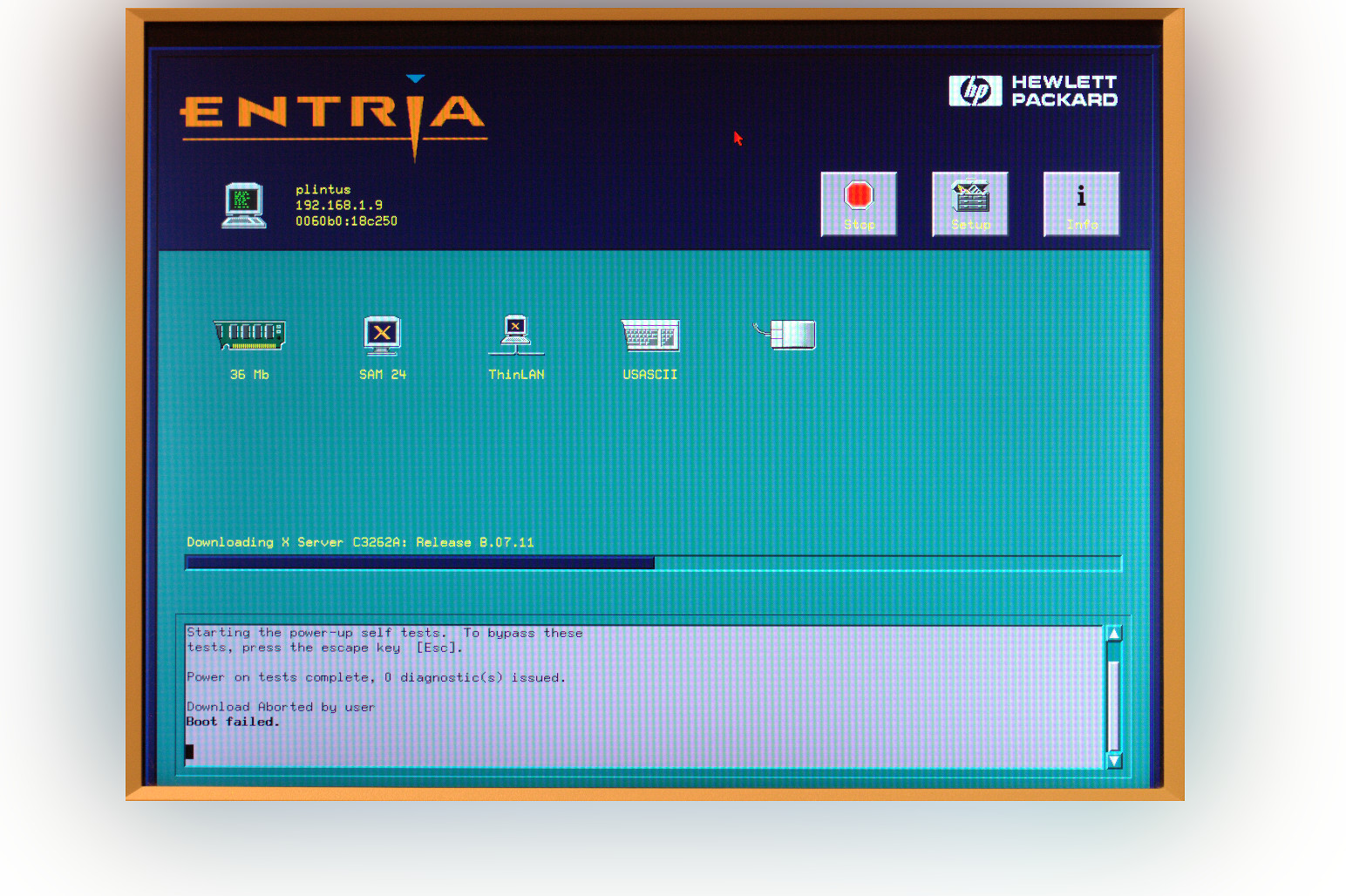Click the IP address 192.168.1.9 text

[x=338, y=206]
